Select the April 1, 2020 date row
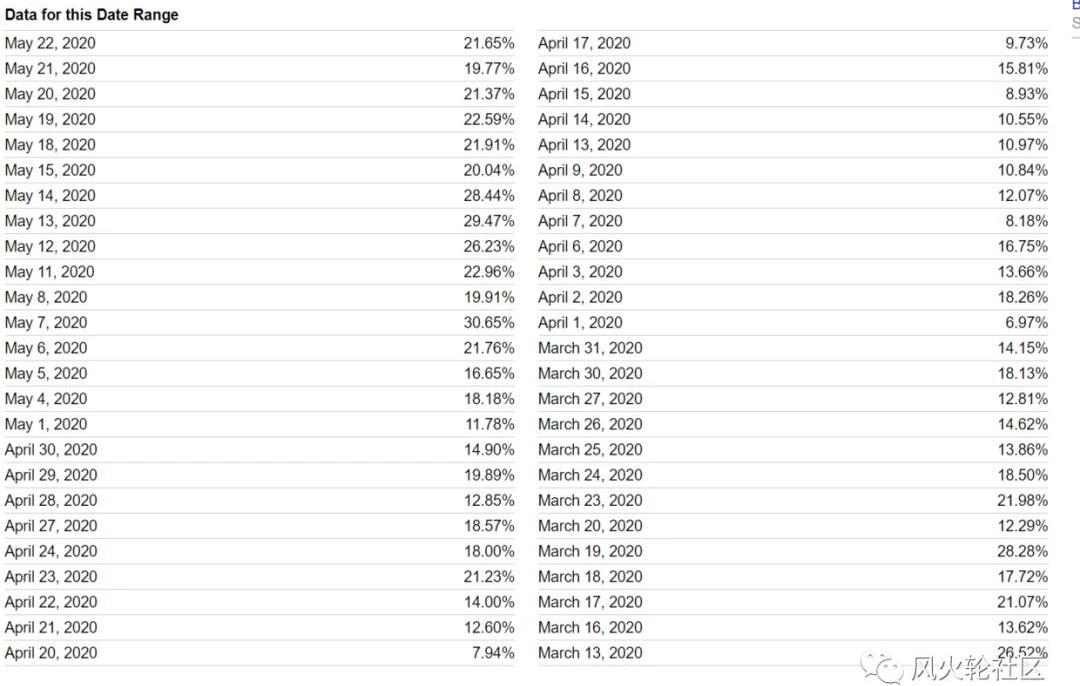 580,323
